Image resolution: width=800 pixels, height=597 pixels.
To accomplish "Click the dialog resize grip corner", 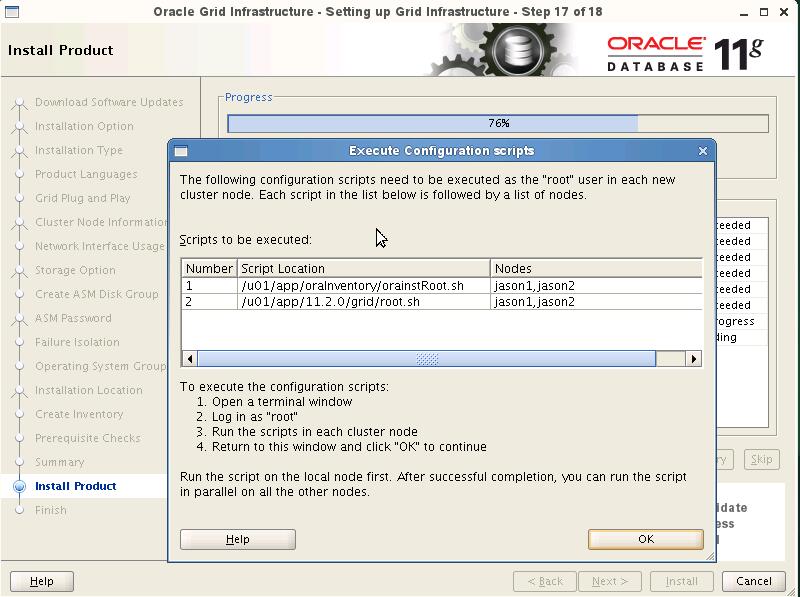I will [x=710, y=556].
